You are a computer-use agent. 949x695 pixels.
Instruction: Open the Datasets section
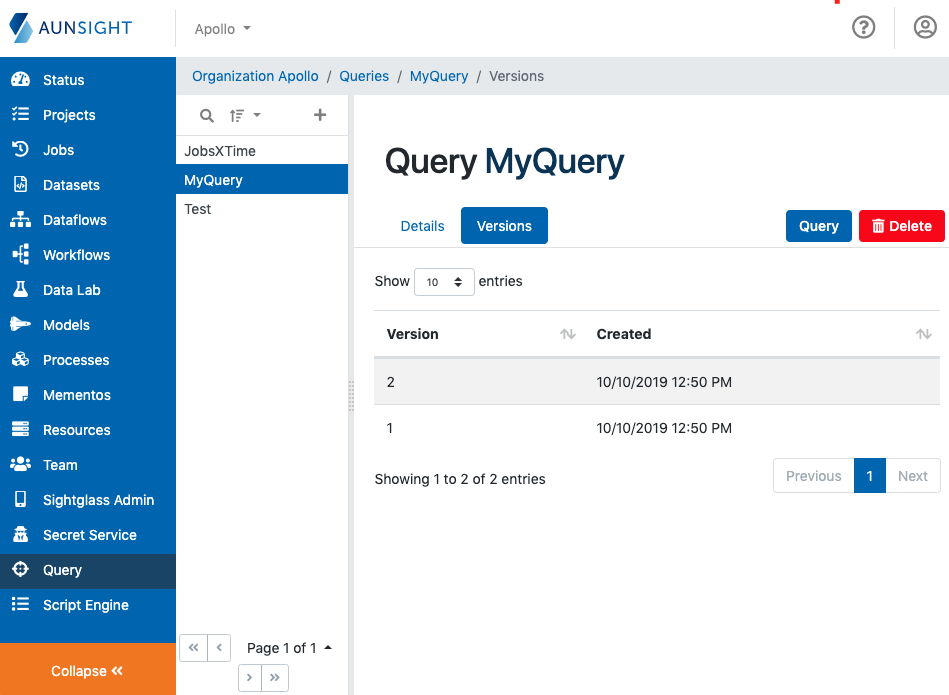click(70, 185)
